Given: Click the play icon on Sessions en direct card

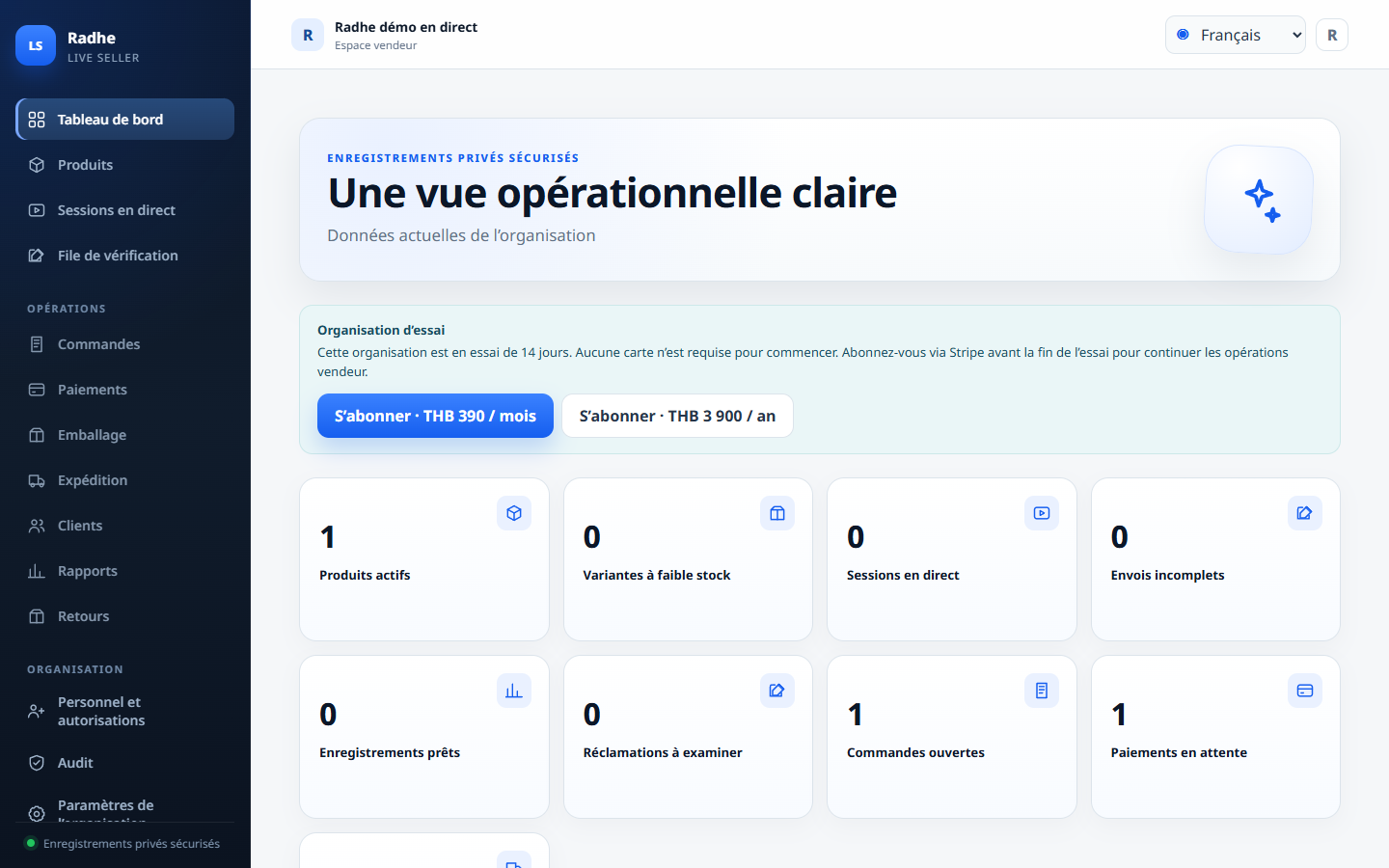Looking at the screenshot, I should [1042, 513].
